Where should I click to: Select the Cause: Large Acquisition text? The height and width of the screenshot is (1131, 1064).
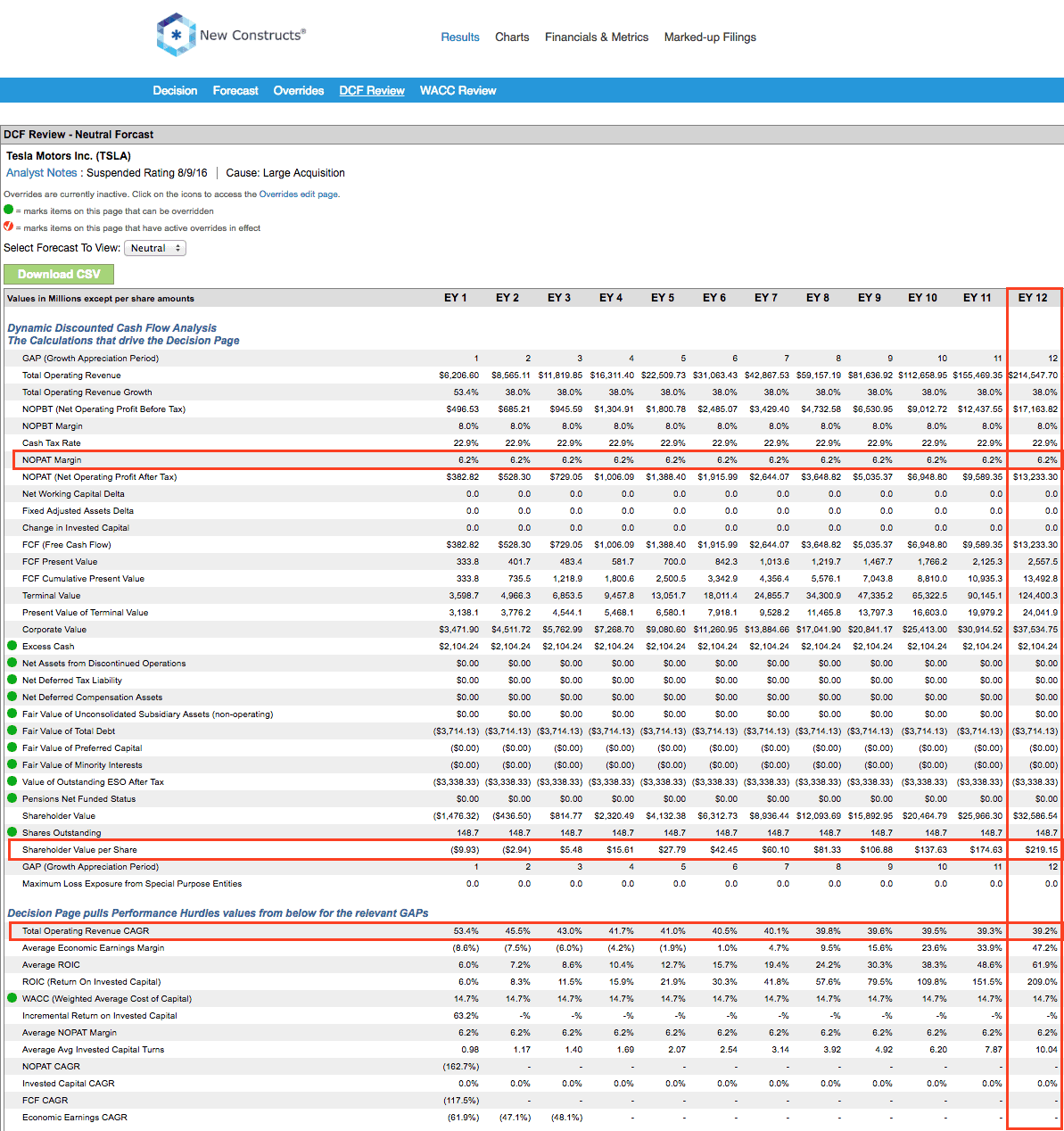coord(285,173)
